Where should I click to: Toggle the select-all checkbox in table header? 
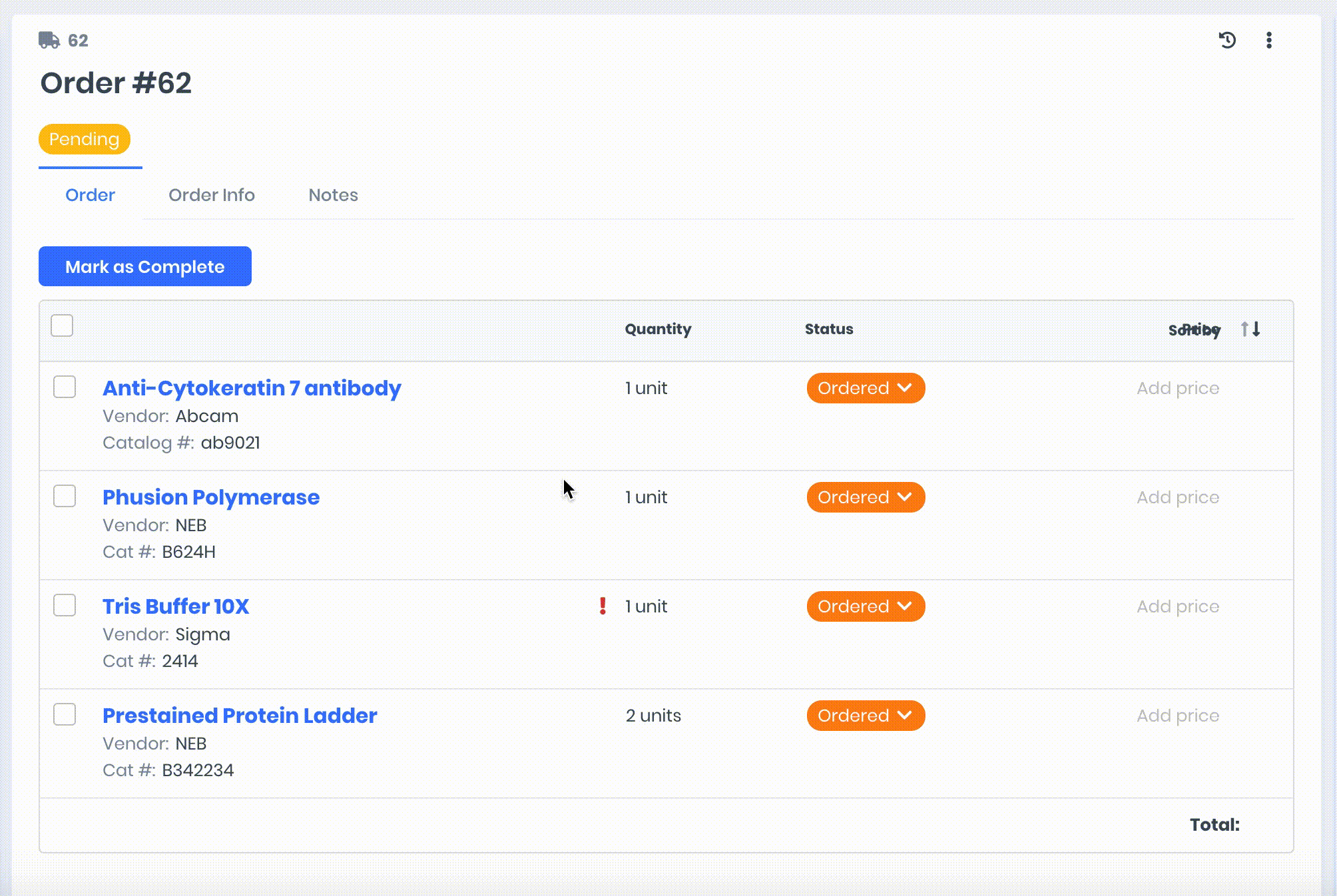[62, 326]
